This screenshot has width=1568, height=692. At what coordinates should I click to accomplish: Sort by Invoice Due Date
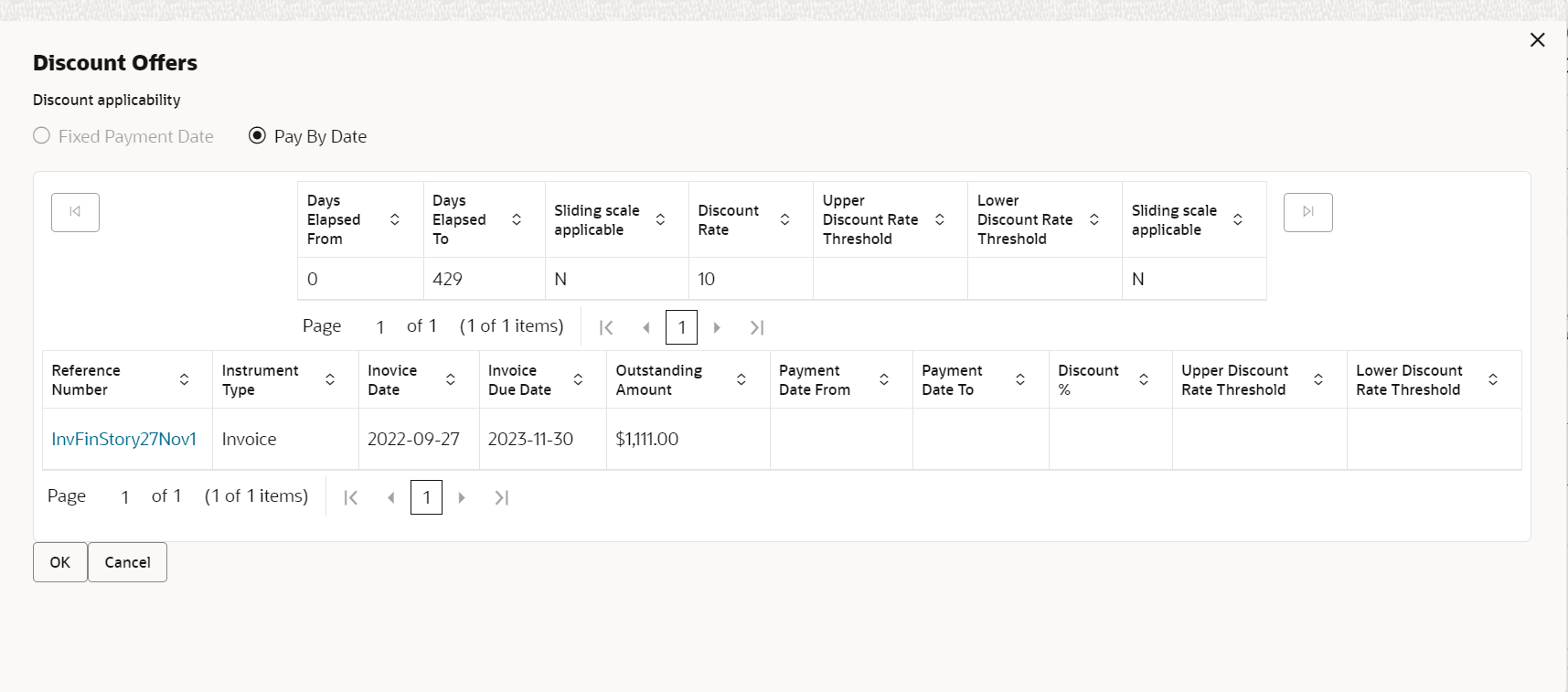578,379
